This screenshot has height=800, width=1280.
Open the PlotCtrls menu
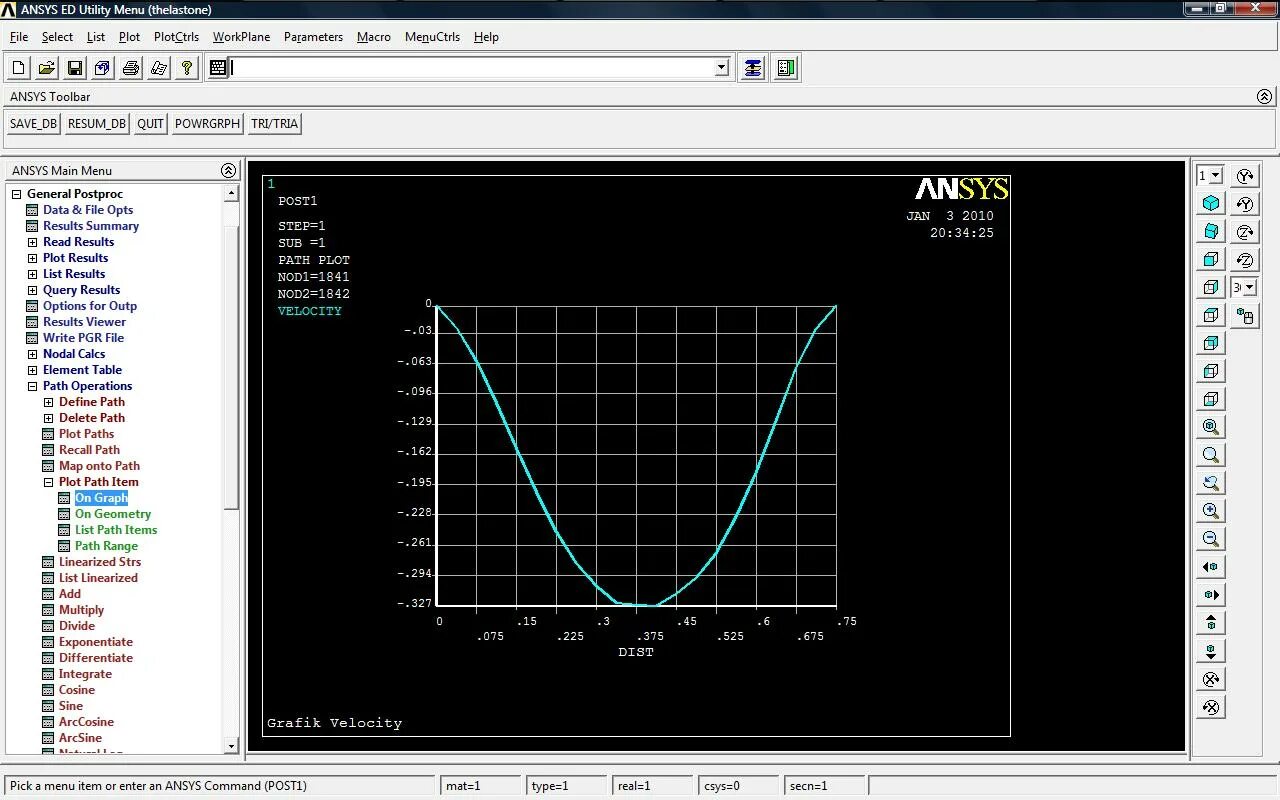[x=176, y=37]
